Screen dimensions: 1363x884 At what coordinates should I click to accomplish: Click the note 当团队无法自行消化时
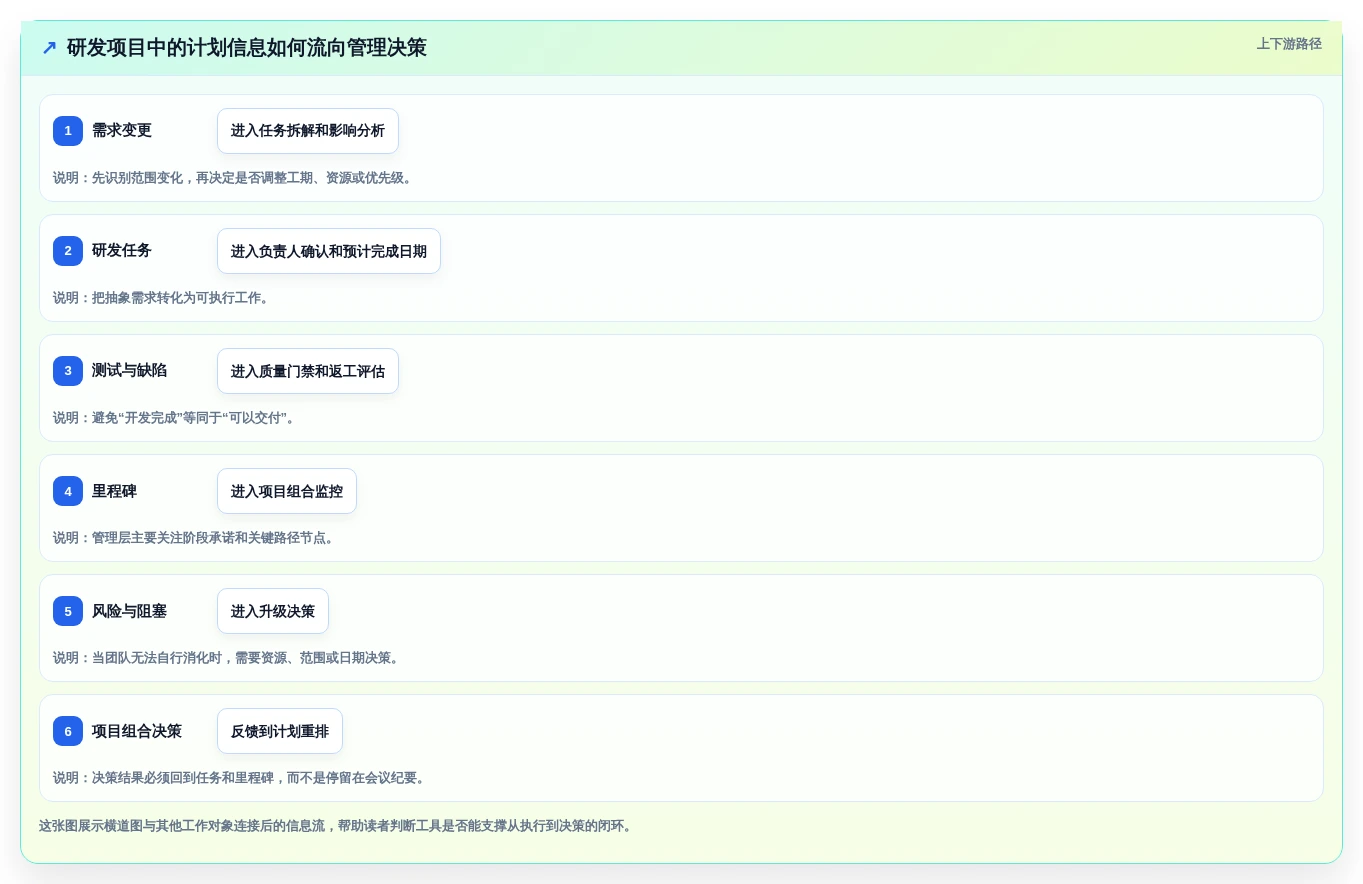(x=226, y=658)
